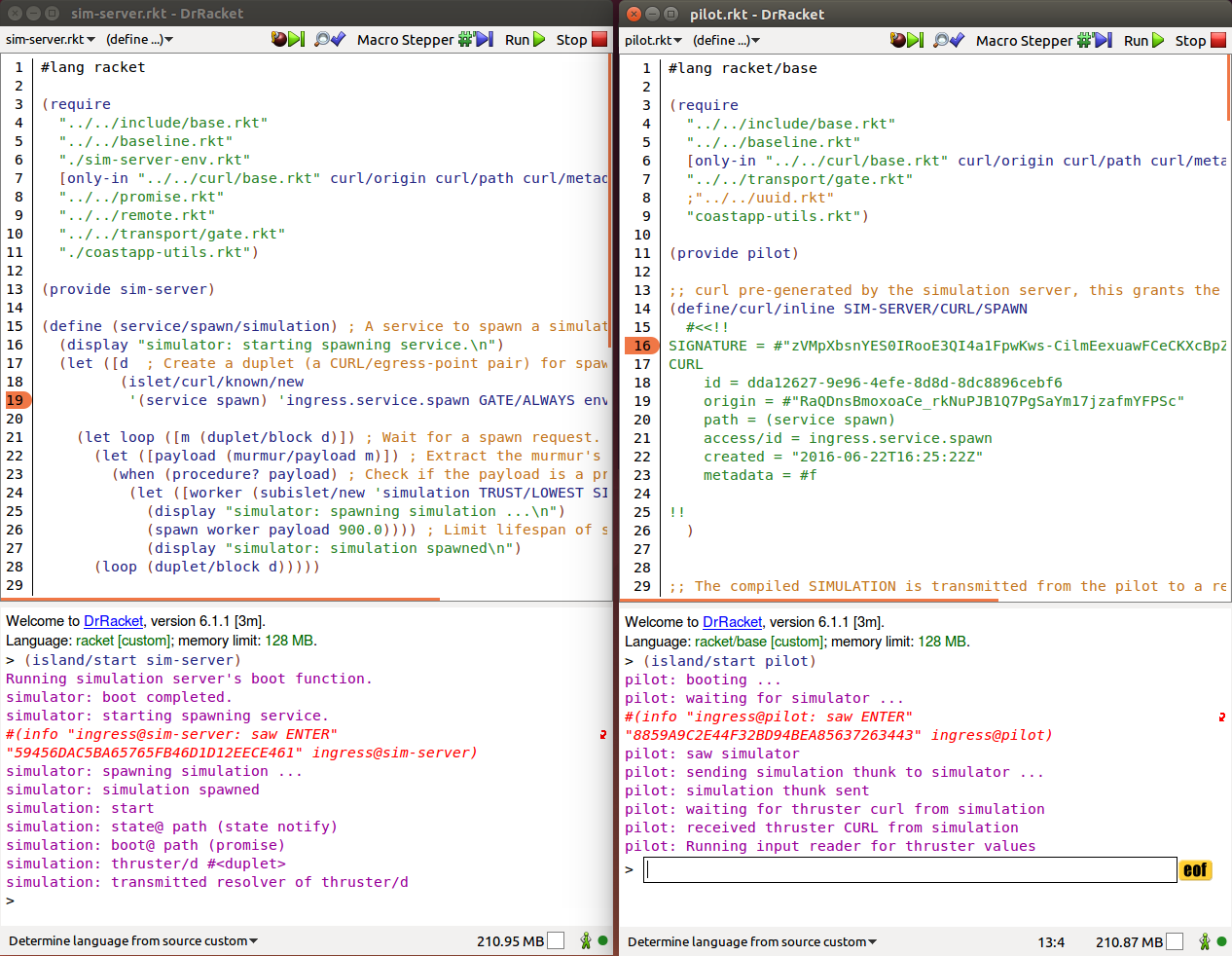Open Macro Stepper in pilot.rkt window
This screenshot has width=1232, height=956.
tap(1044, 40)
